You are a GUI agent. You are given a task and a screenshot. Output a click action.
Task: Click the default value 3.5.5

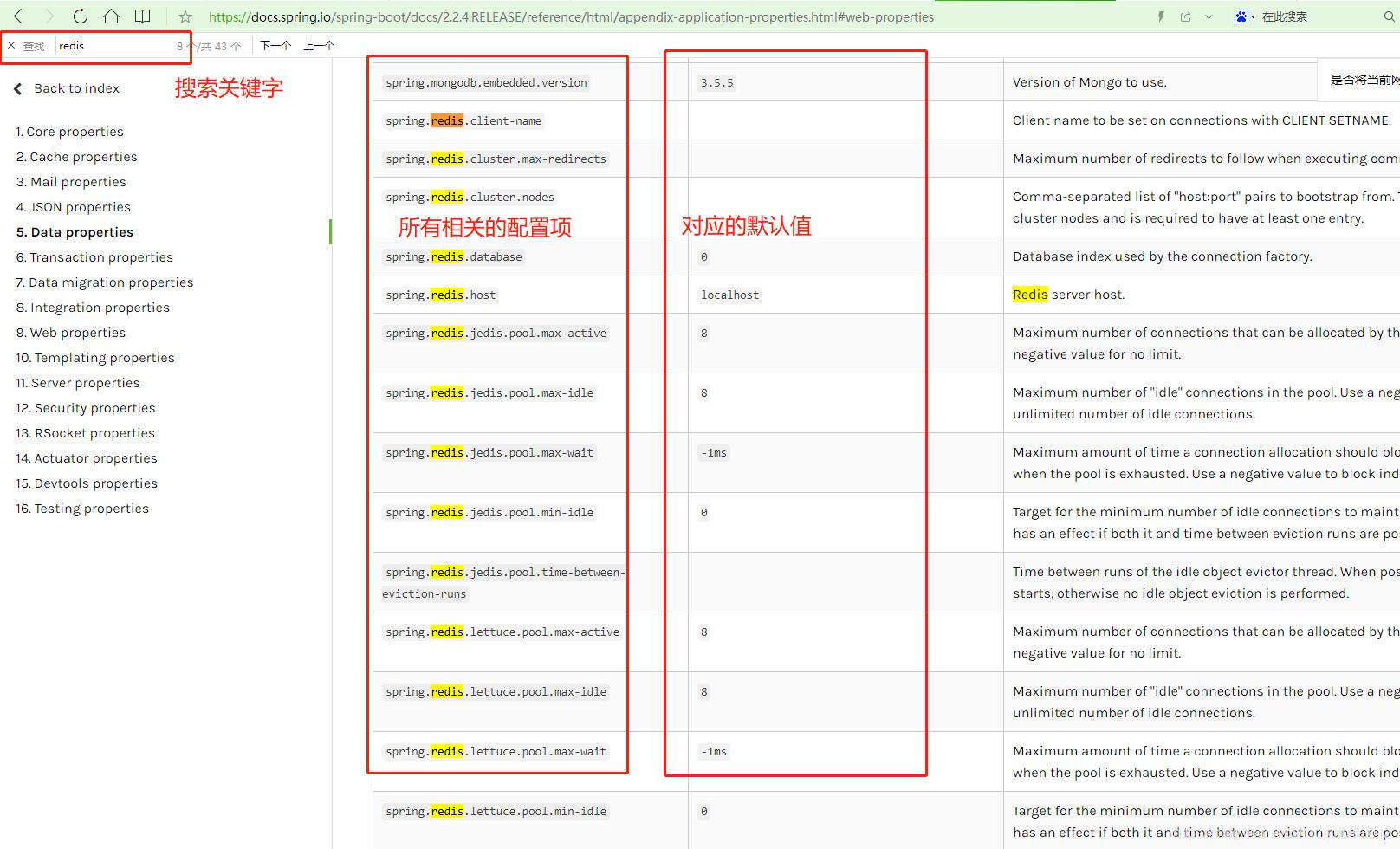tap(717, 83)
